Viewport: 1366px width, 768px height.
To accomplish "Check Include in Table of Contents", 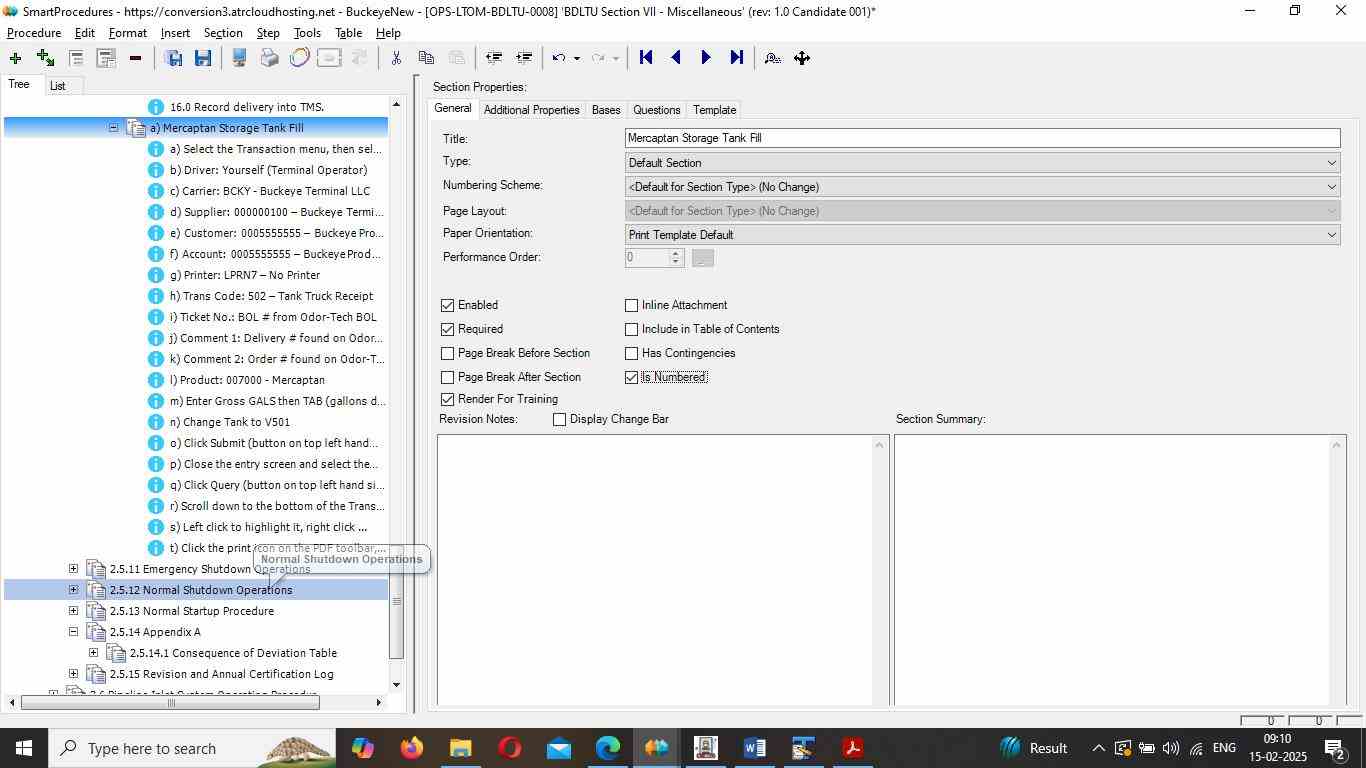I will pyautogui.click(x=631, y=329).
